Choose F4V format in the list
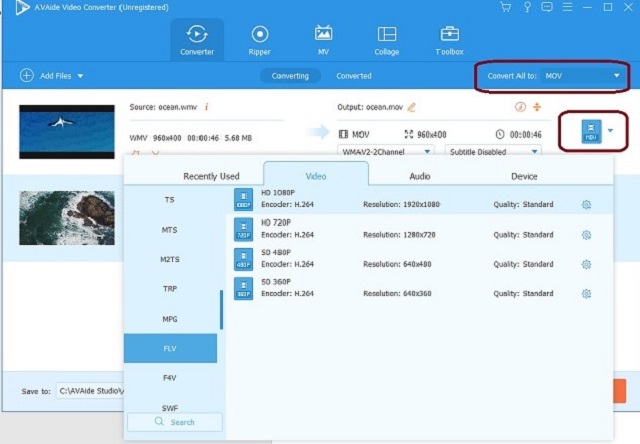The width and height of the screenshot is (640, 444). (x=170, y=377)
